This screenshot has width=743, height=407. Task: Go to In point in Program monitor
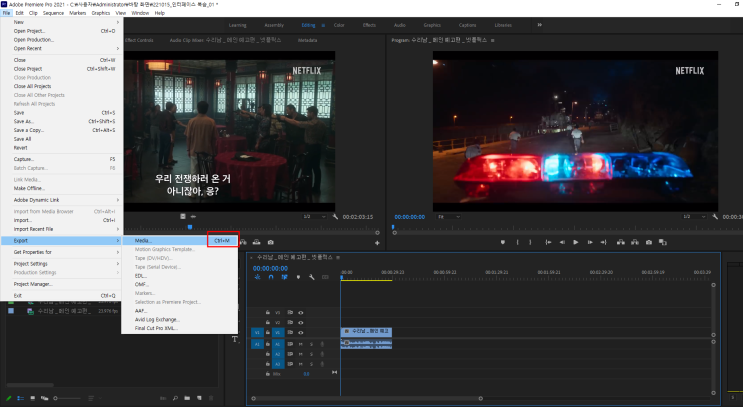point(548,242)
